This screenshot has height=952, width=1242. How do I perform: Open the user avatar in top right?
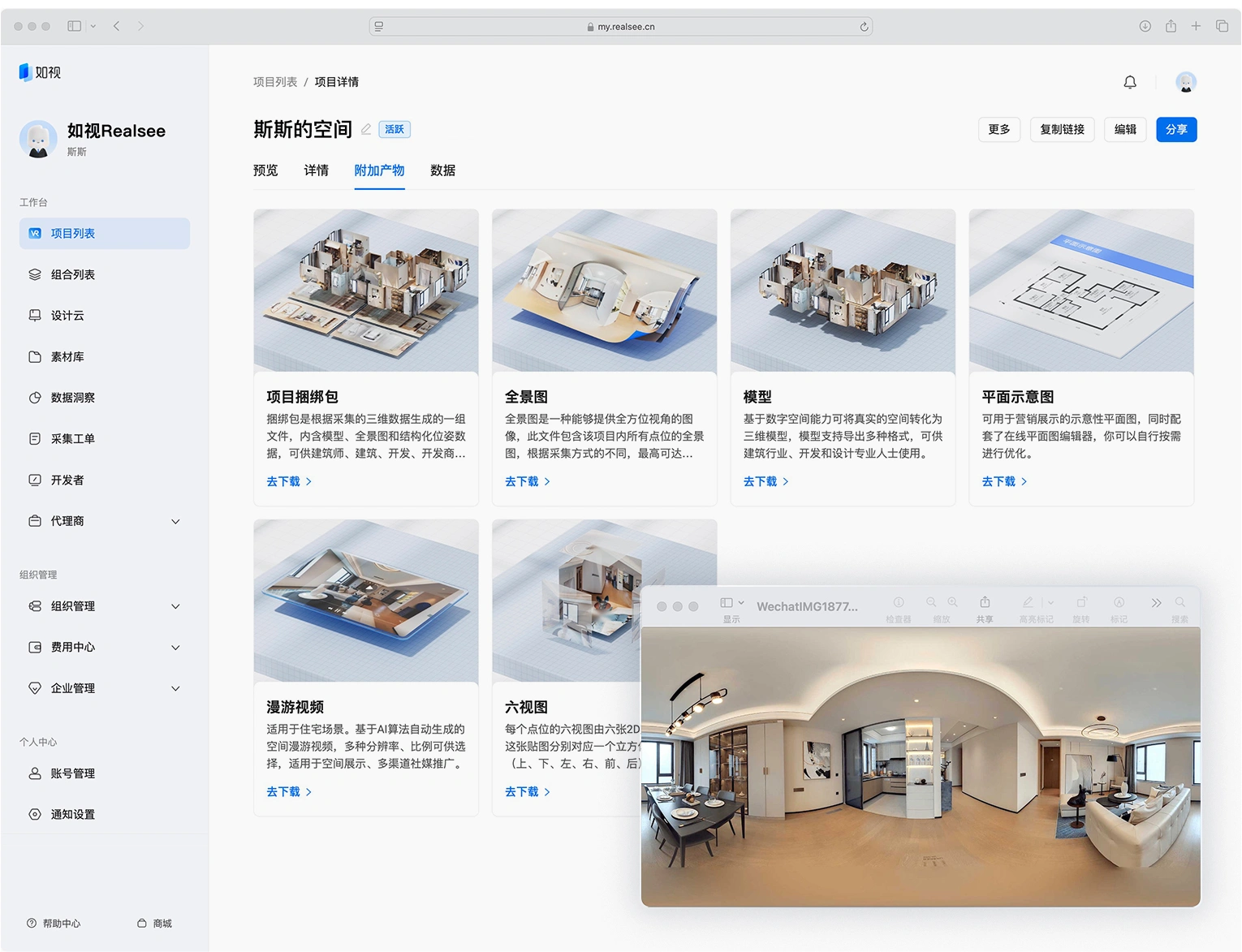click(x=1185, y=82)
